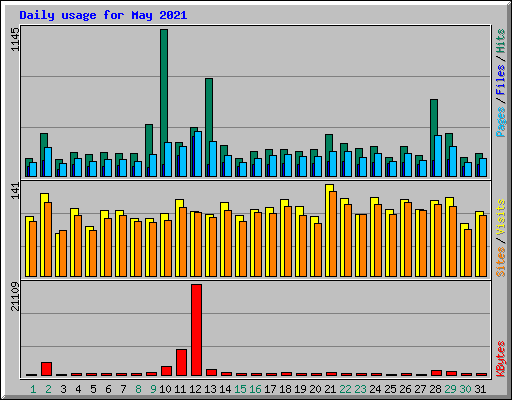Click day label 29 on x-axis

point(450,389)
